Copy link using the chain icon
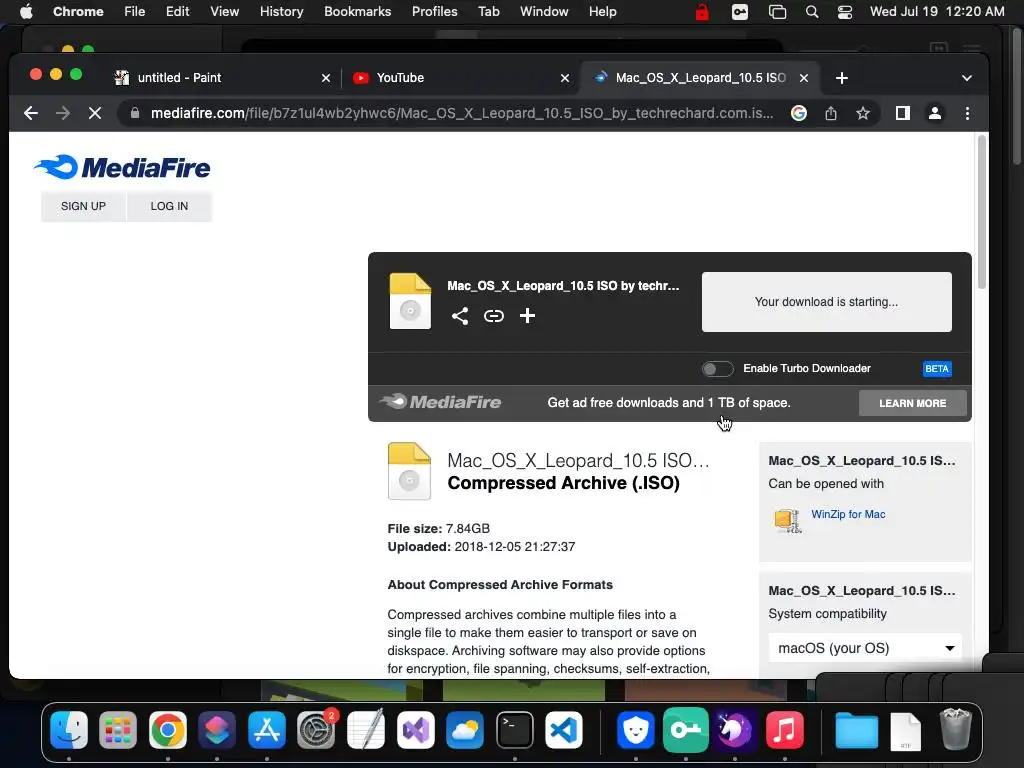This screenshot has width=1024, height=768. point(494,316)
